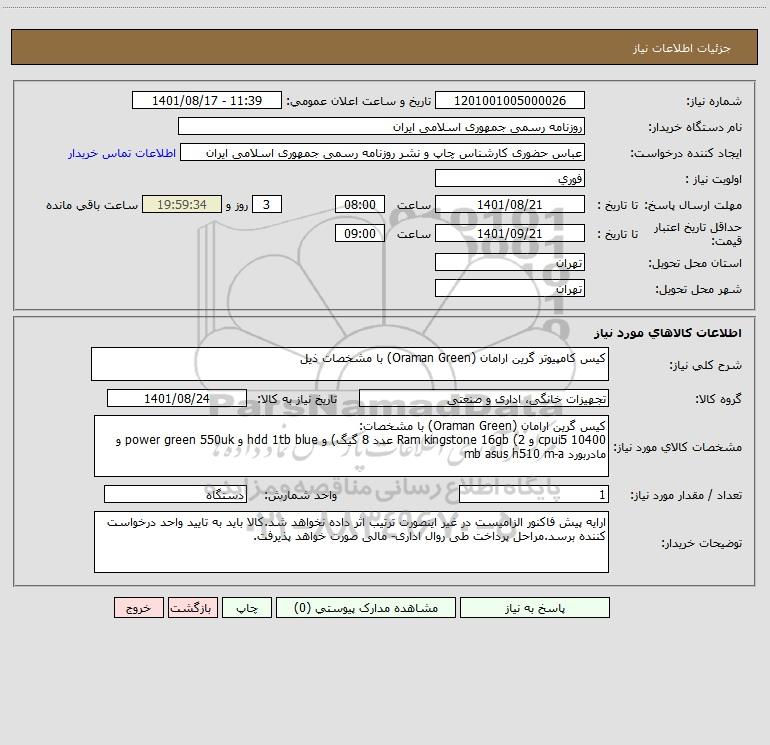Image resolution: width=770 pixels, height=745 pixels.
Task: Click the ساعت باقی مانده label
Action: [x=92, y=205]
